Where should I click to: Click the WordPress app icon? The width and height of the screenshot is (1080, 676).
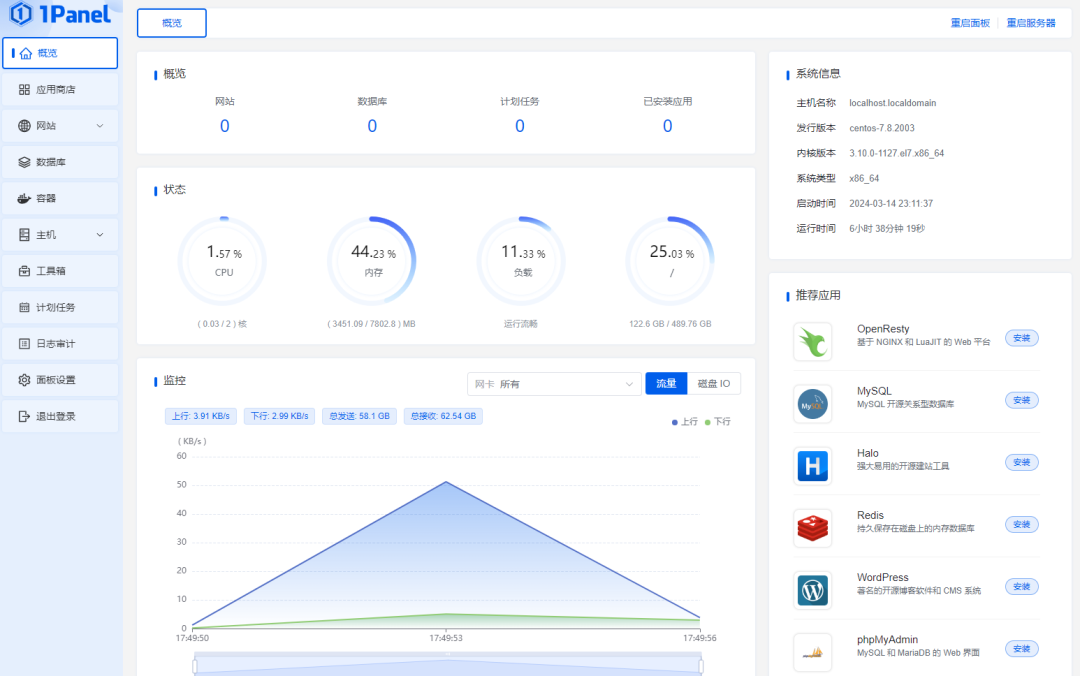tap(812, 590)
